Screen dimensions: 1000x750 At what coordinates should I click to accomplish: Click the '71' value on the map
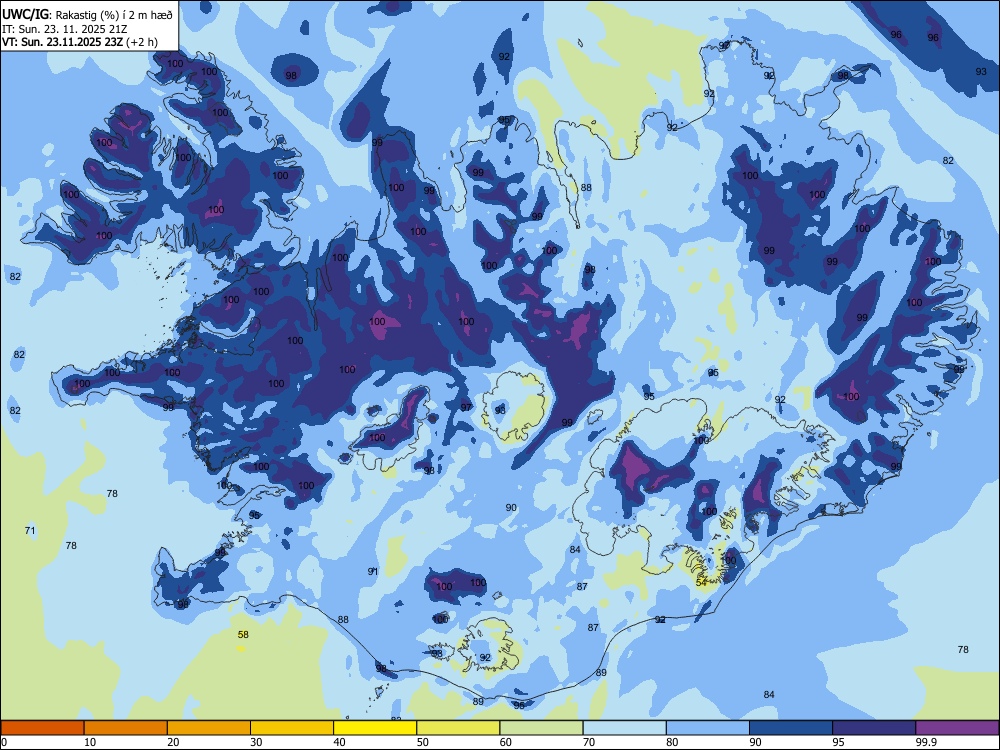click(x=30, y=531)
